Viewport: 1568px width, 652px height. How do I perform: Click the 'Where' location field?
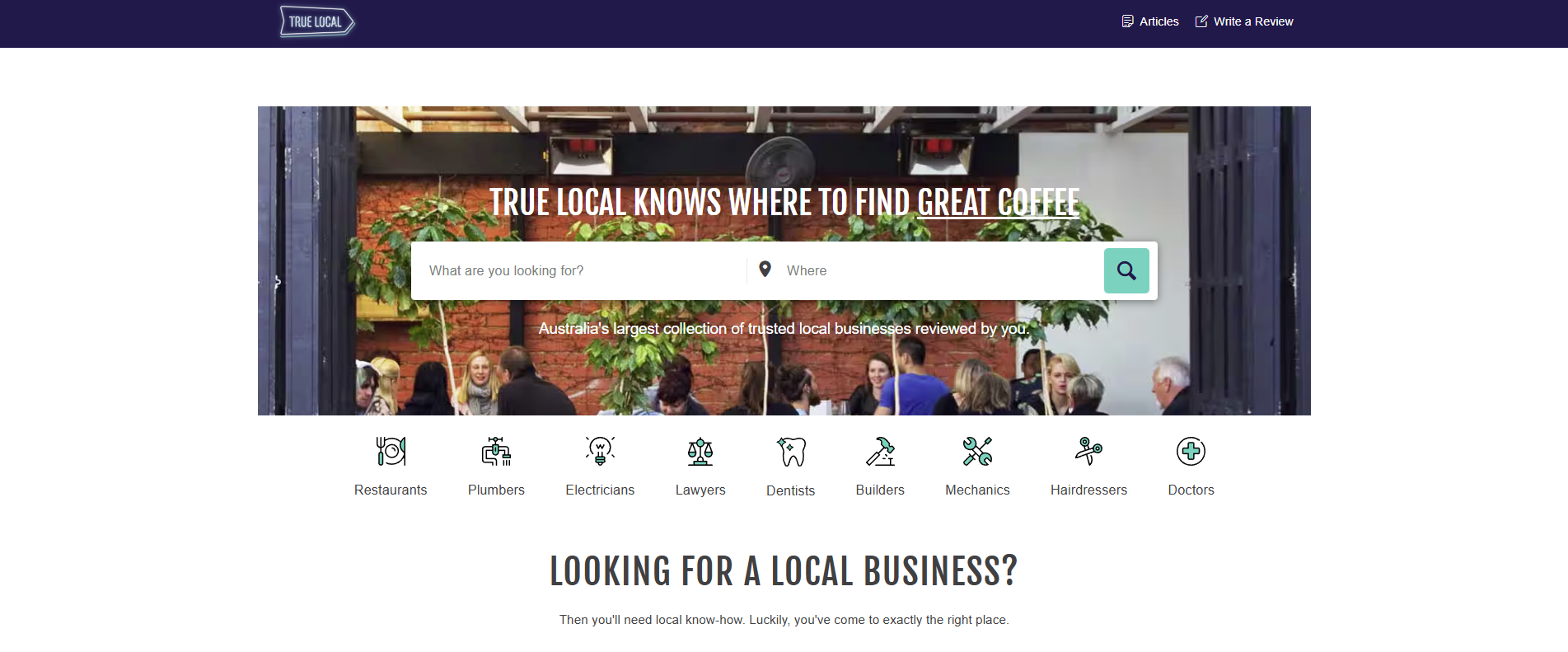tap(939, 270)
